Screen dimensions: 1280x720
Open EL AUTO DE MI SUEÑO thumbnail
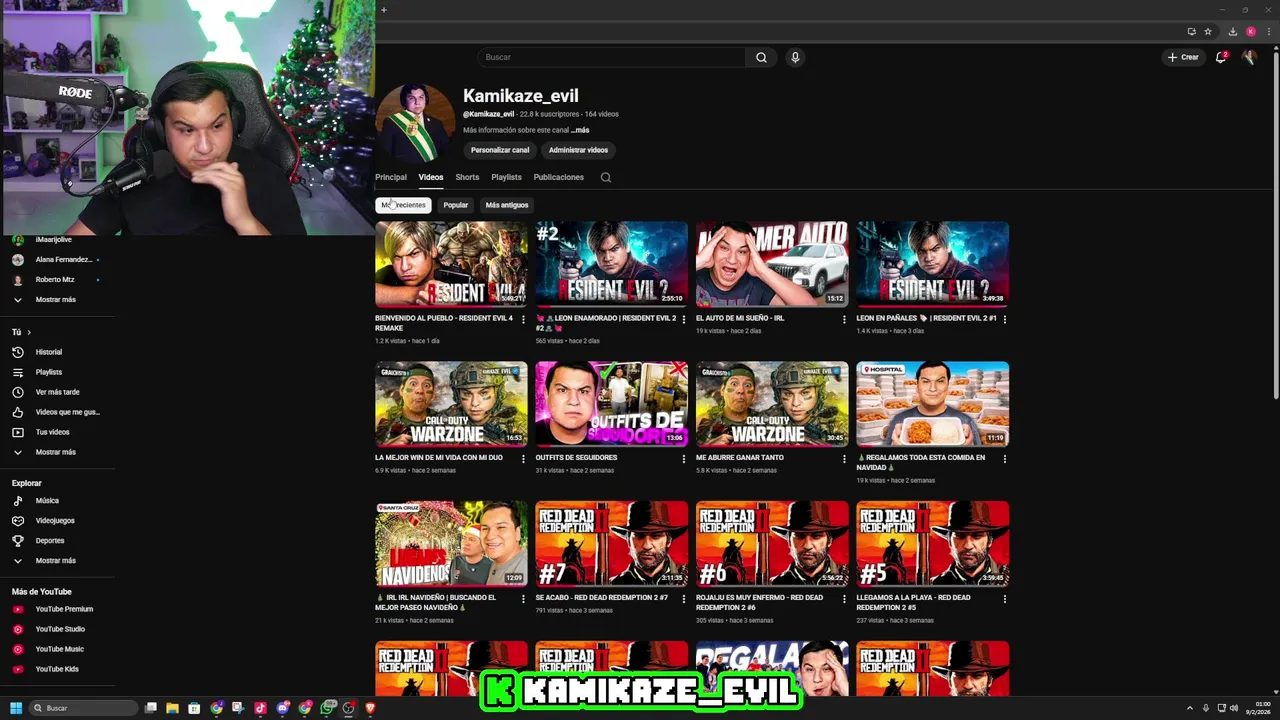pos(772,264)
